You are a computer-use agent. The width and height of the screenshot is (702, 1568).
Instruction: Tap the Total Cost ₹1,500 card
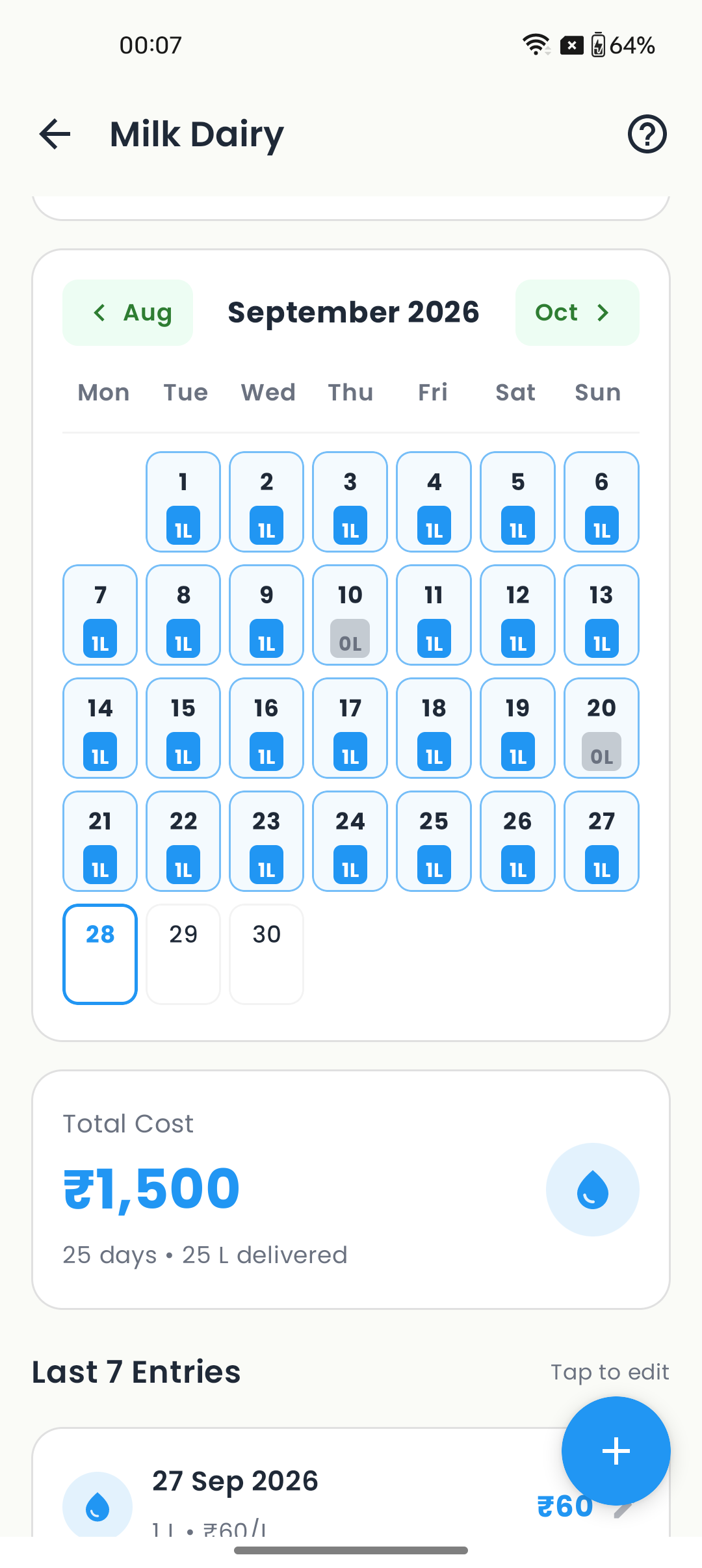pos(351,1190)
